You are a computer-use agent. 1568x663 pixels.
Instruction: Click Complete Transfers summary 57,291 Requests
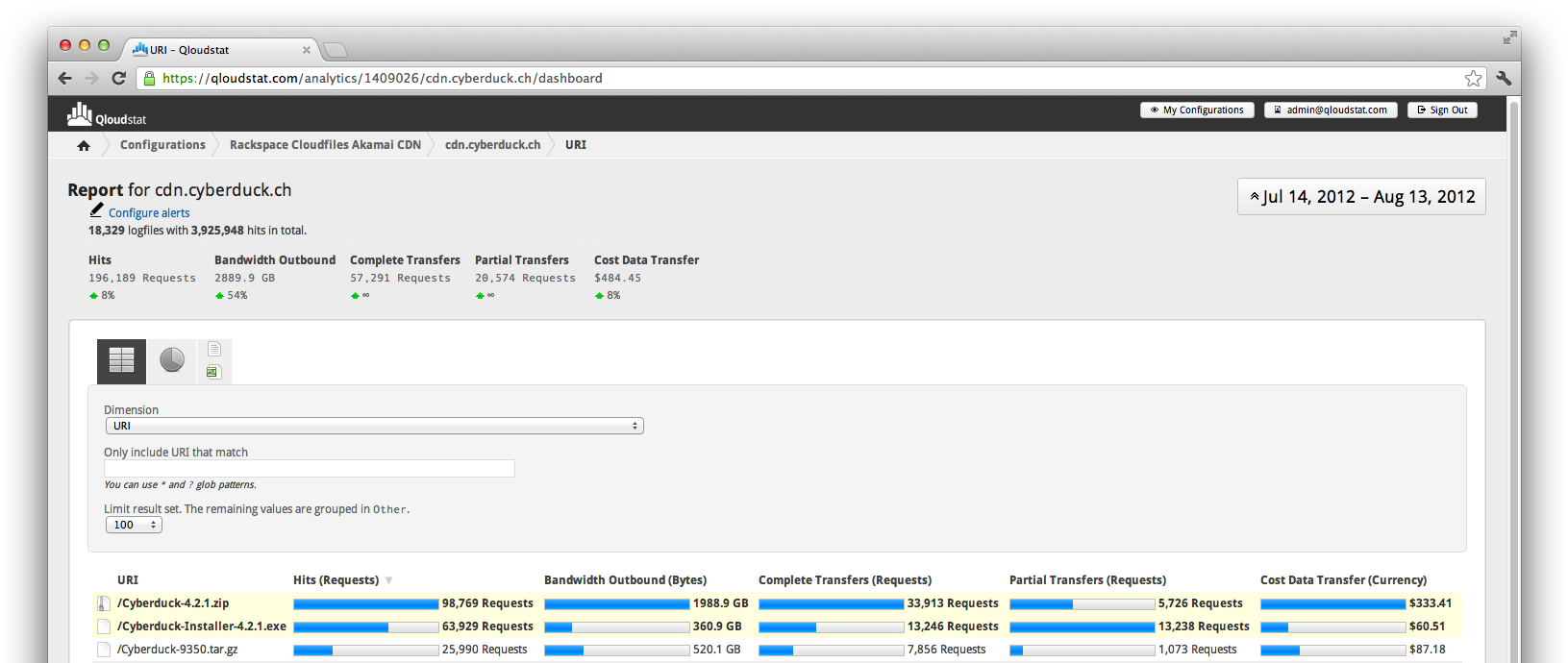pyautogui.click(x=400, y=278)
